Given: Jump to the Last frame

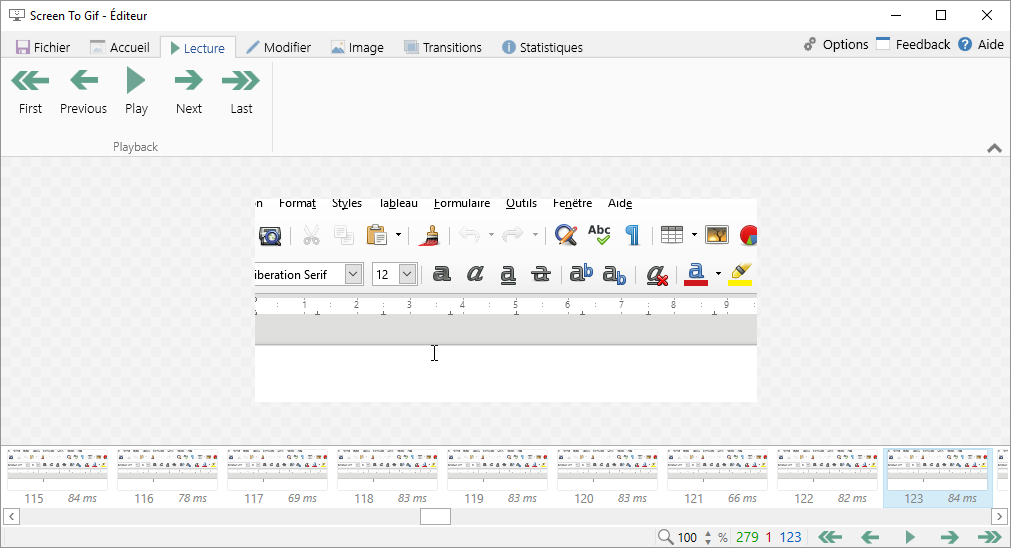Looking at the screenshot, I should click(241, 91).
